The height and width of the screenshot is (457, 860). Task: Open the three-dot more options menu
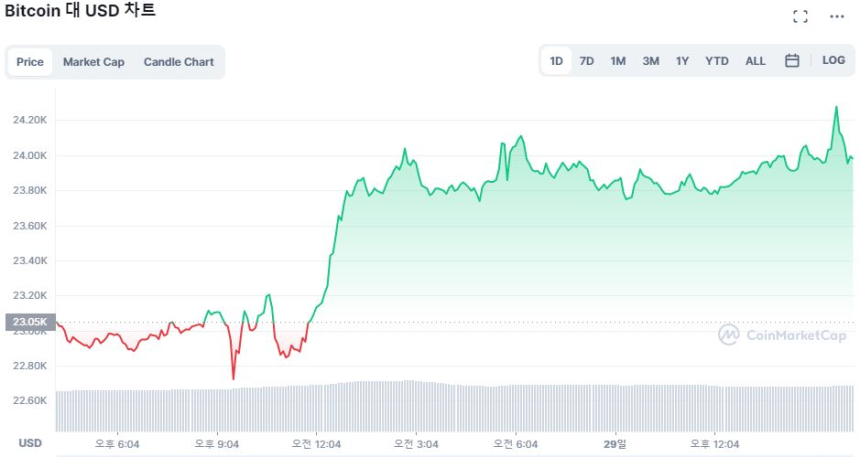tap(836, 16)
